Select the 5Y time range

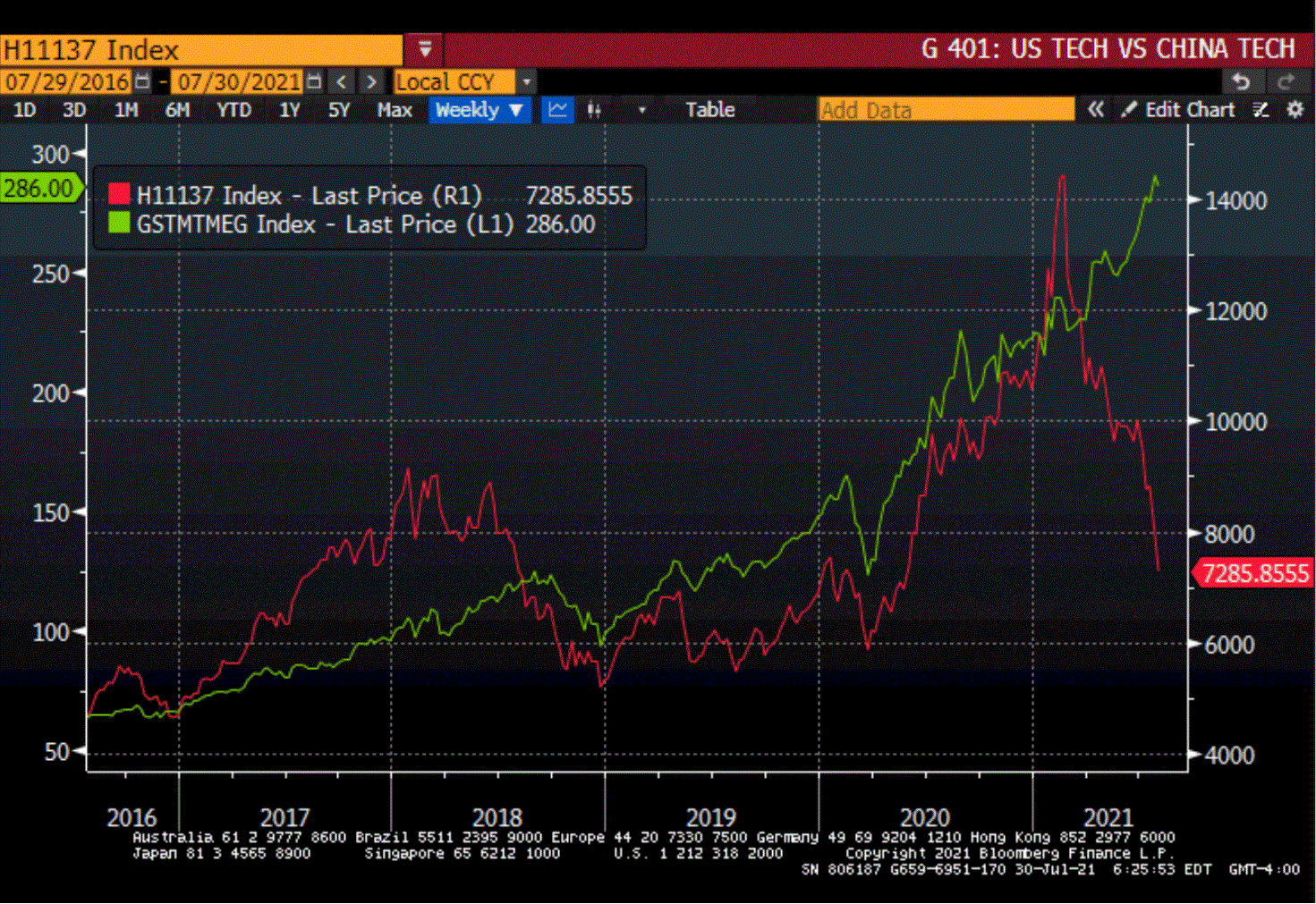(x=339, y=110)
